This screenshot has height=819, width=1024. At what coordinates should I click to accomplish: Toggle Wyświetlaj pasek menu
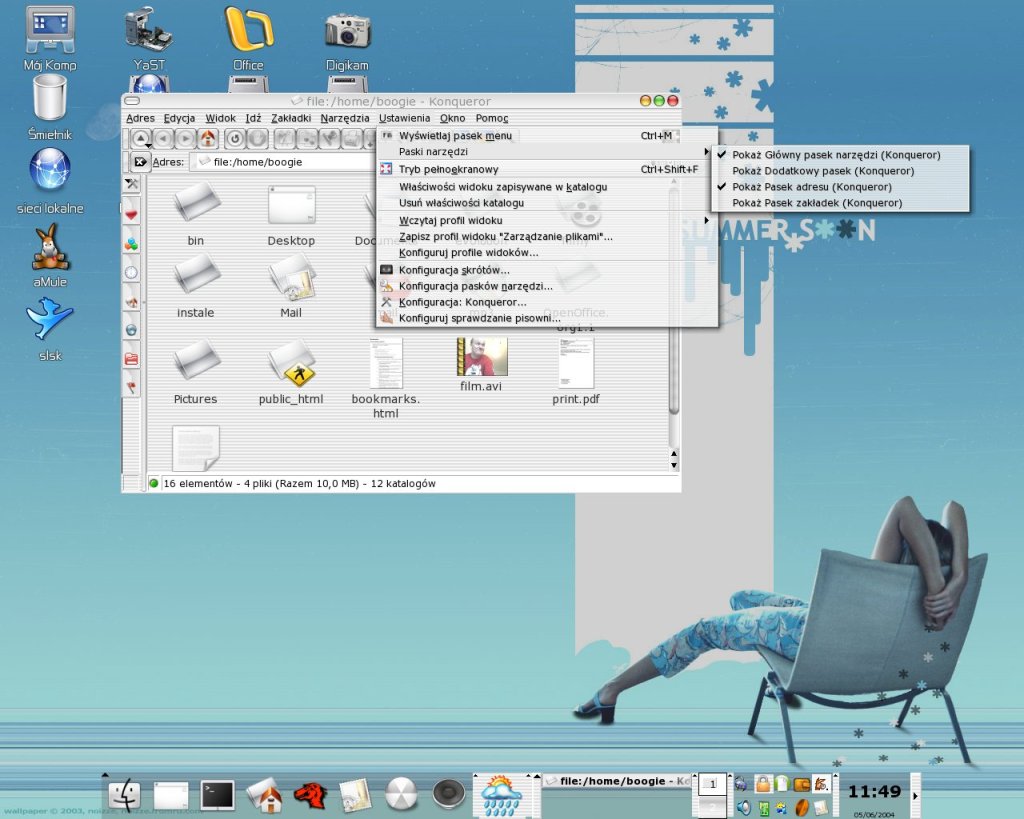547,136
